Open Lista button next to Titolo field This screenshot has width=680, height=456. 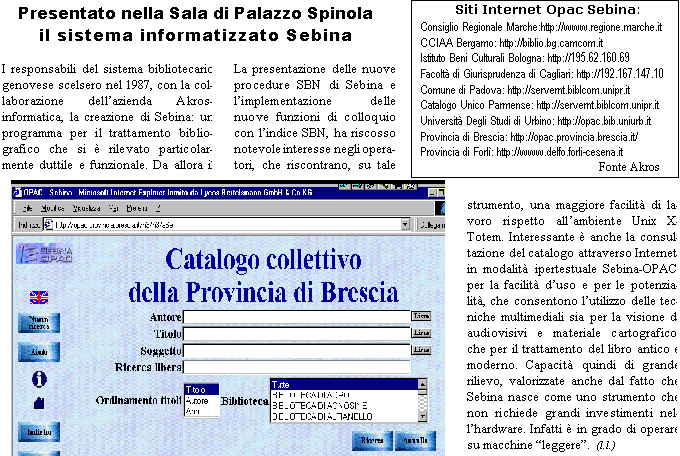[x=421, y=333]
